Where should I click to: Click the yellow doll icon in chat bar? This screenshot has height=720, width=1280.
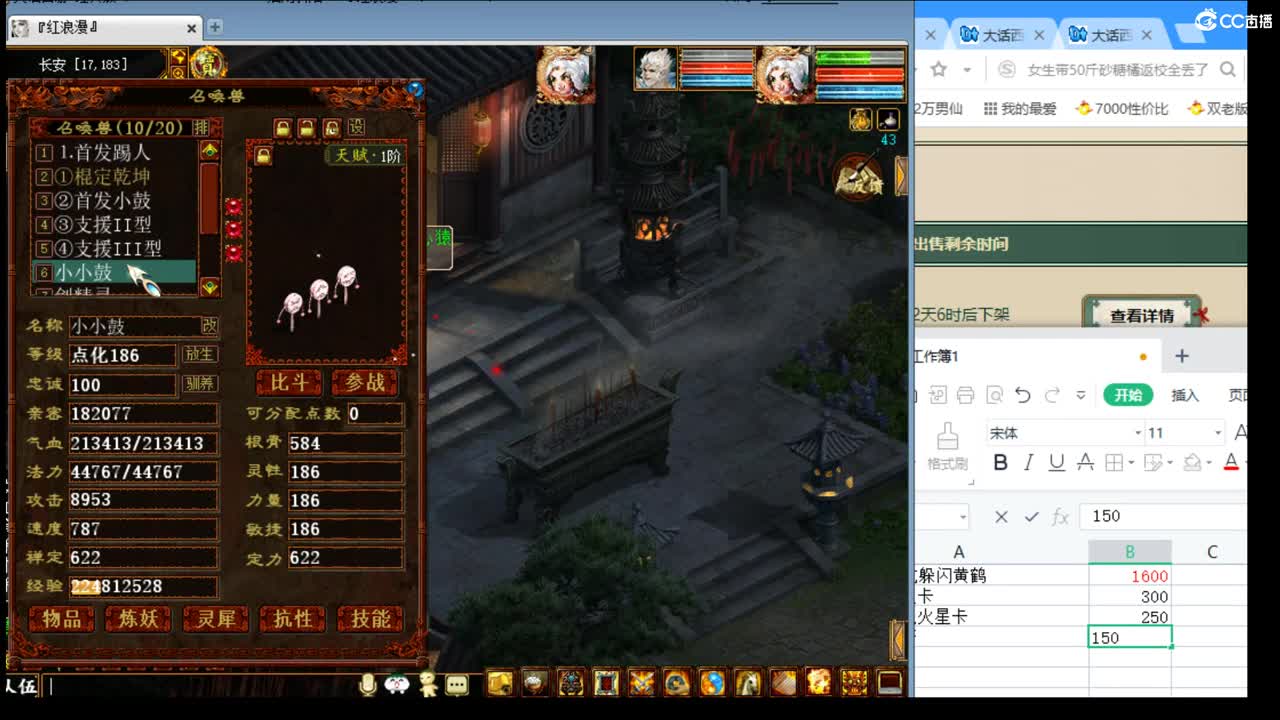(428, 684)
